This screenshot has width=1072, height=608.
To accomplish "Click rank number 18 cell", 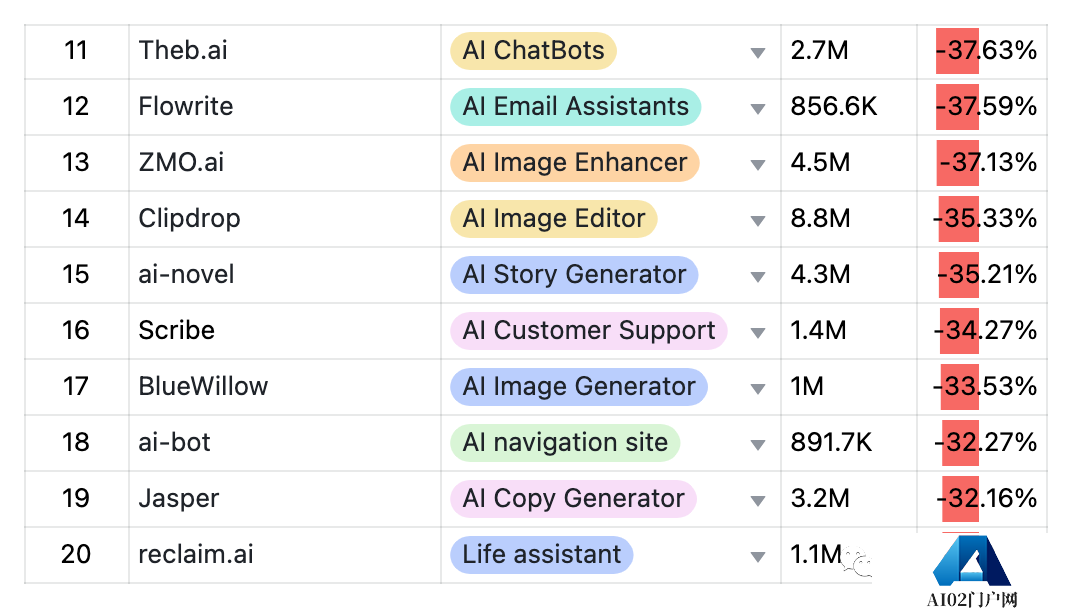I will coord(77,444).
